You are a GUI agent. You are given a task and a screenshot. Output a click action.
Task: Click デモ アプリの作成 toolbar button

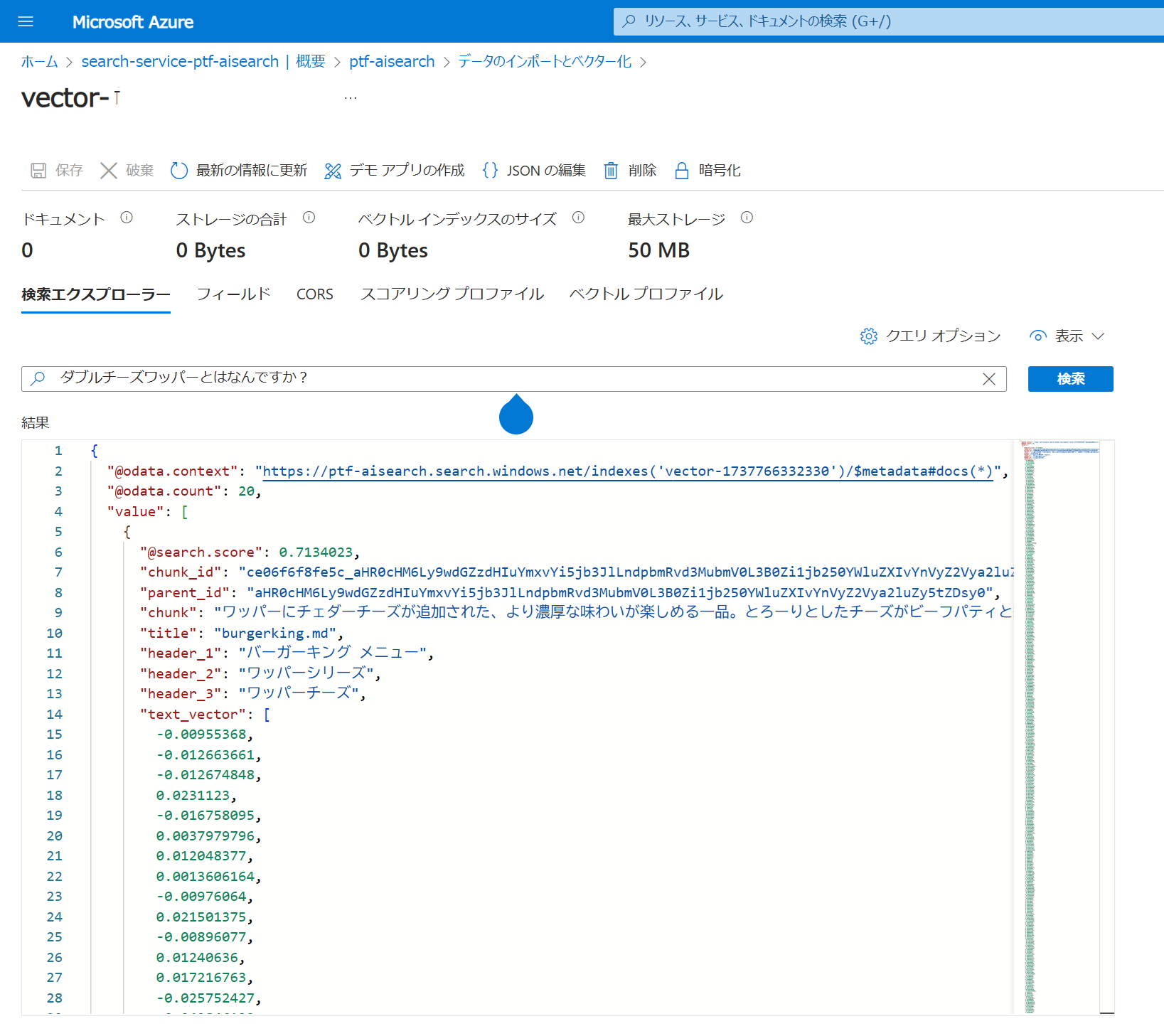pos(395,171)
